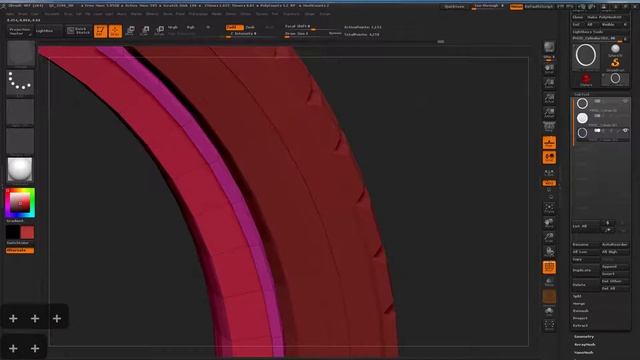Viewport: 640px width, 360px height.
Task: Open the alpha selector slot
Action: pos(20,113)
